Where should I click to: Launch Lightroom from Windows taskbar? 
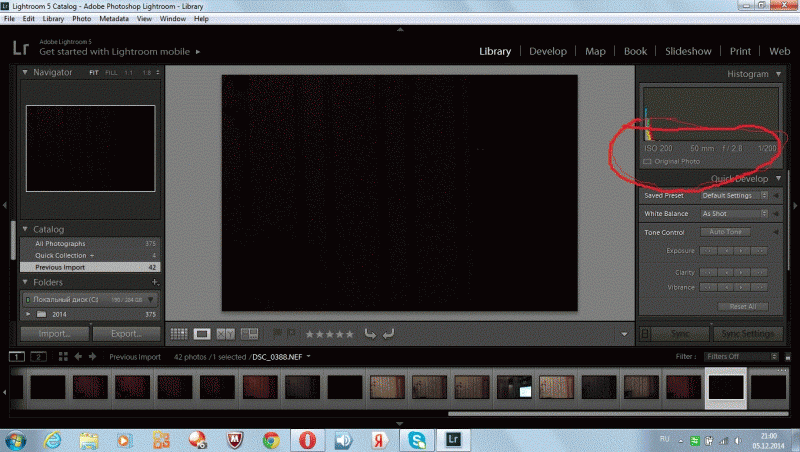point(453,440)
